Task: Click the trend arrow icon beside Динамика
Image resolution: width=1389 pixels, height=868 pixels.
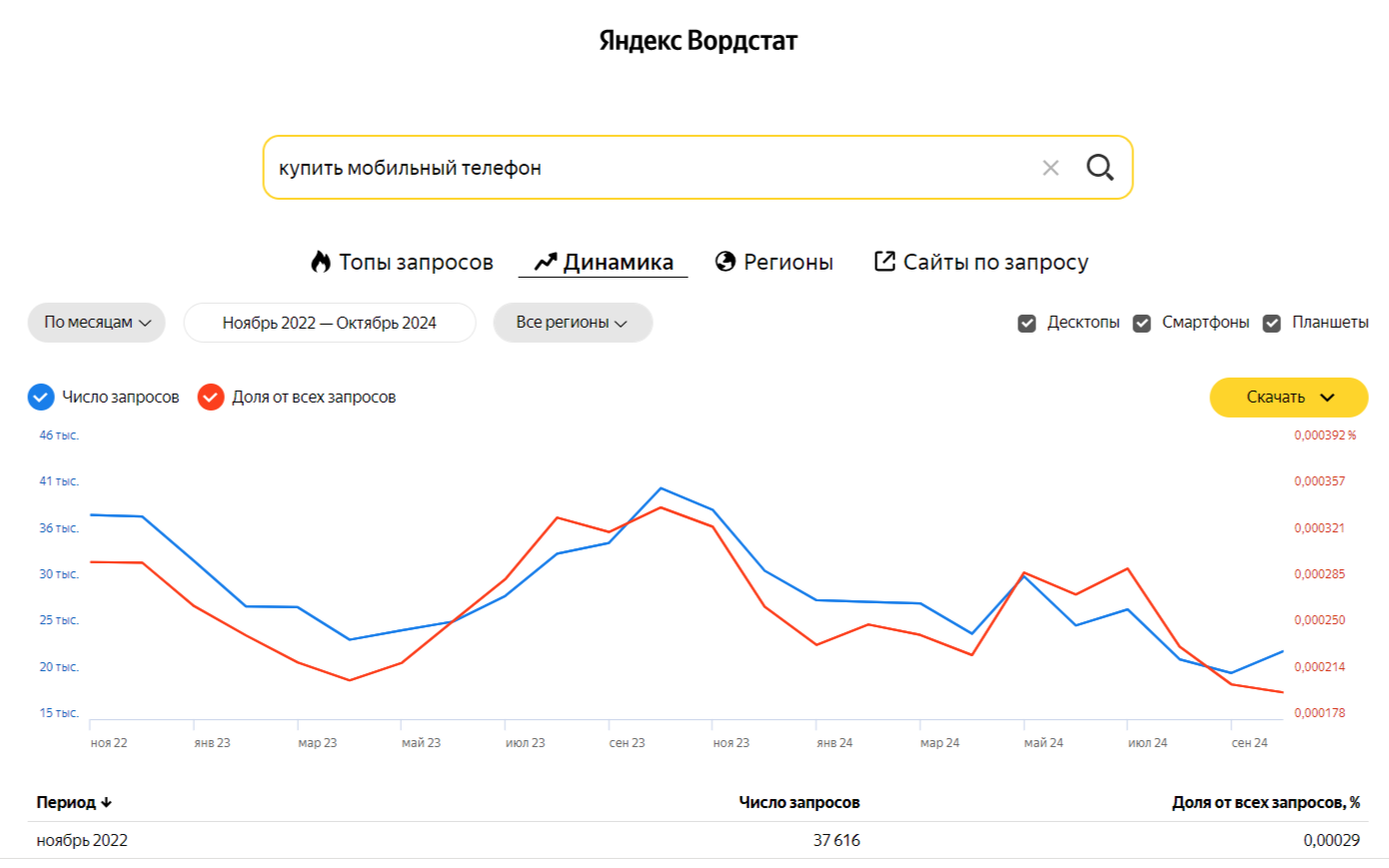Action: point(546,262)
